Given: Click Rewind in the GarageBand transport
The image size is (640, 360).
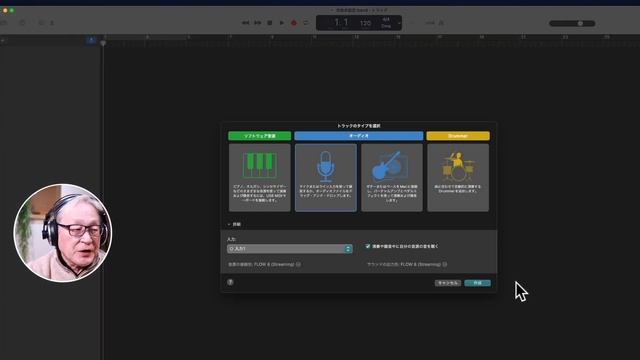Looking at the screenshot, I should coord(245,23).
